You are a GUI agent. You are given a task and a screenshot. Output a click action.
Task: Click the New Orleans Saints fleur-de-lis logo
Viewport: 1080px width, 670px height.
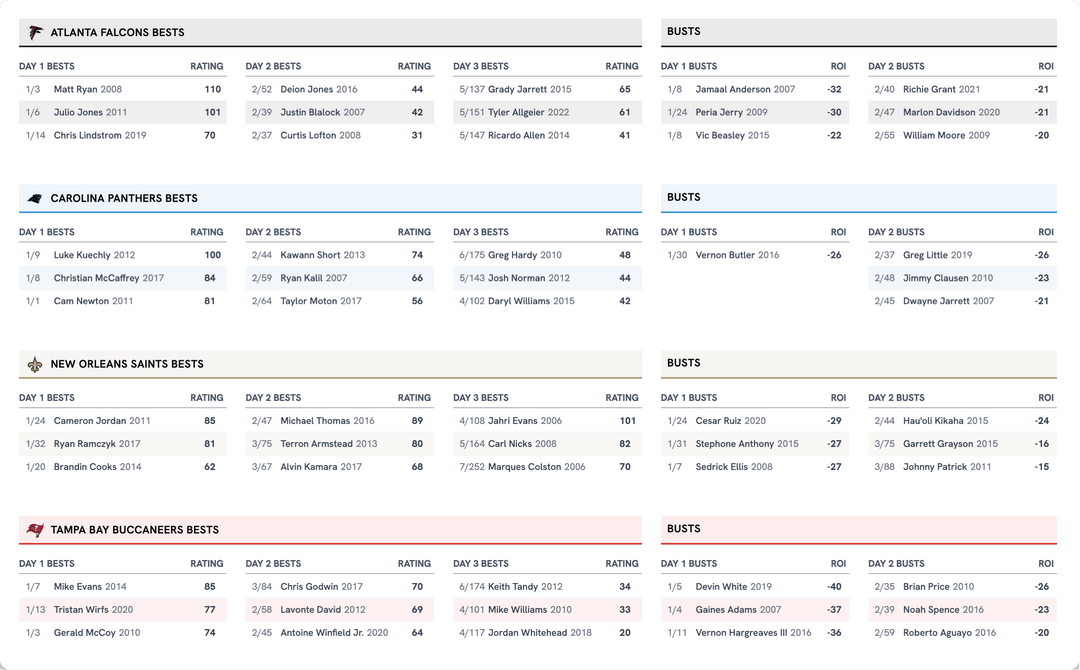(35, 364)
